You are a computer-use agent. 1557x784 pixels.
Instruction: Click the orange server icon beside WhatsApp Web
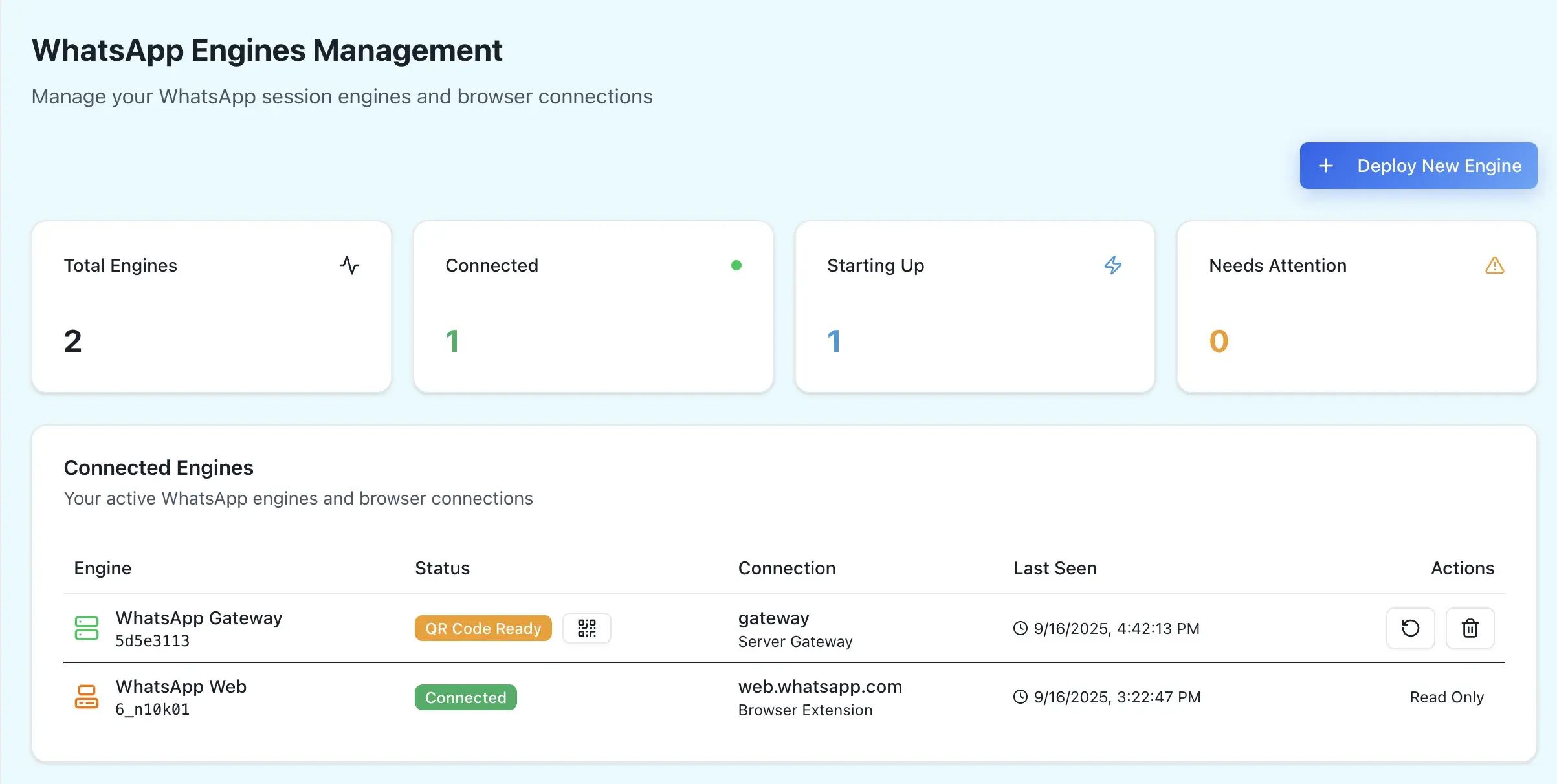pos(86,697)
